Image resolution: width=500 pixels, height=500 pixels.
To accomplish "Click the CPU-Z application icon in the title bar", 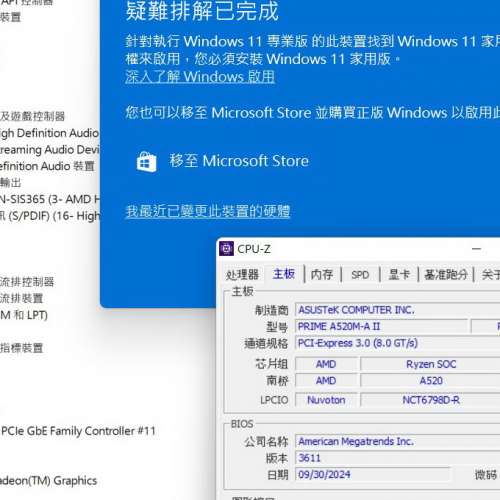I will (226, 249).
